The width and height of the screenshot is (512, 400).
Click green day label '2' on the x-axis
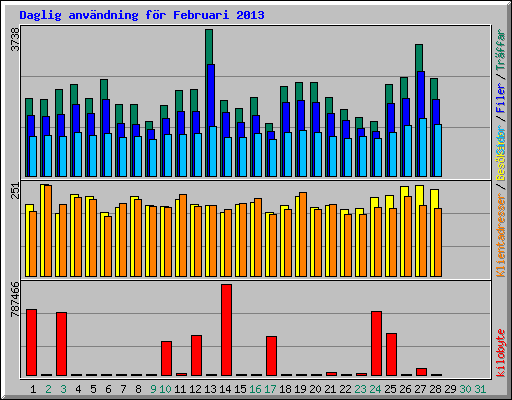coord(48,389)
